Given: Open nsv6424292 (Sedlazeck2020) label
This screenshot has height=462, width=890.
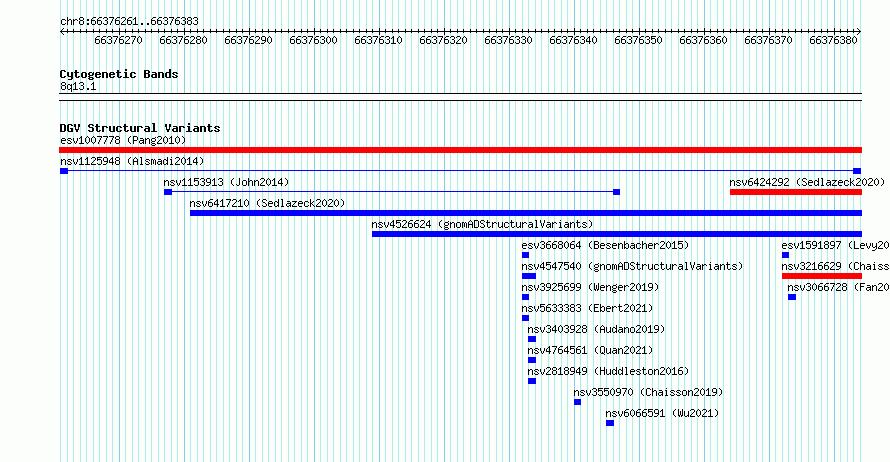Looking at the screenshot, I should (807, 182).
